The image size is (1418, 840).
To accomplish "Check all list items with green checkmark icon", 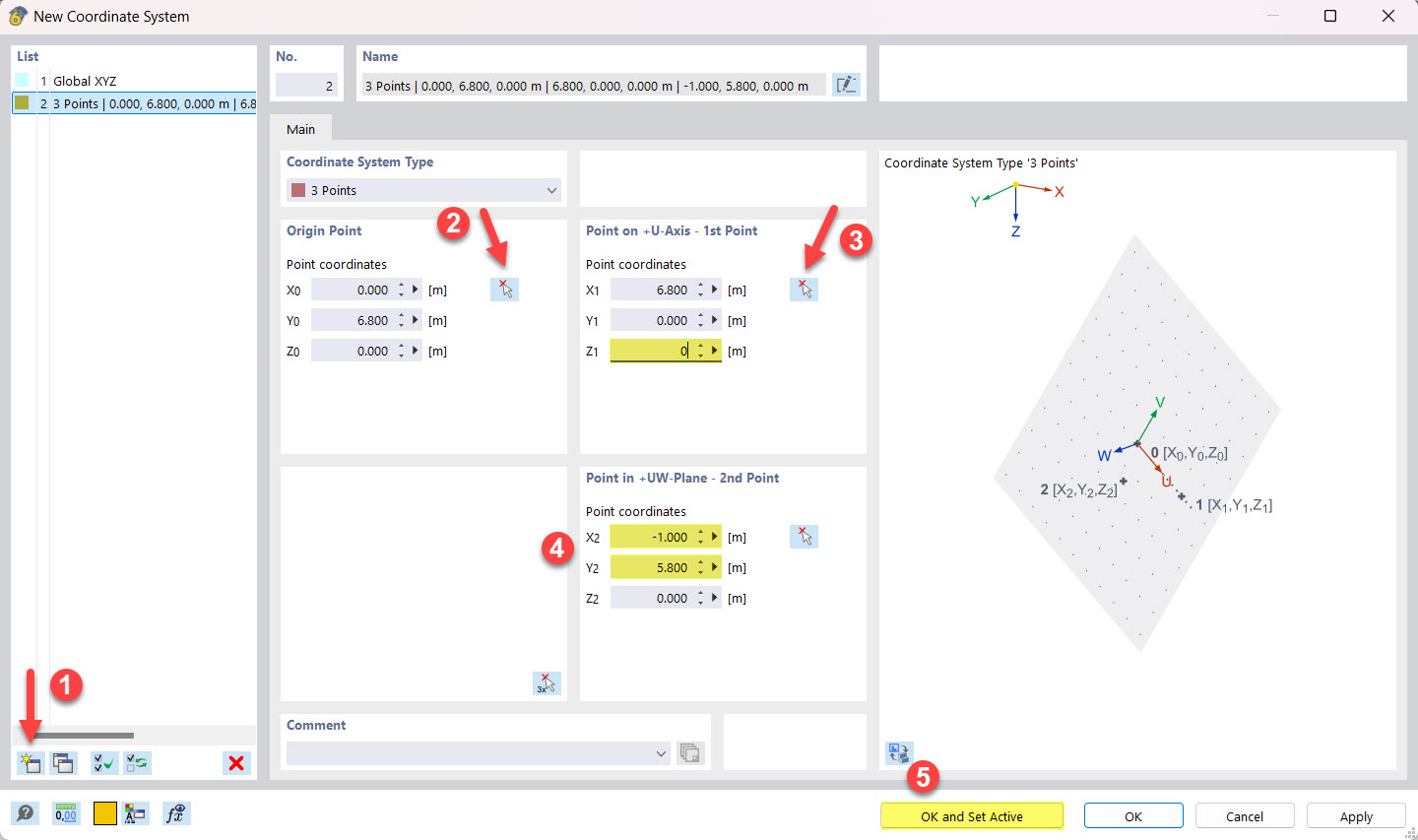I will click(103, 762).
